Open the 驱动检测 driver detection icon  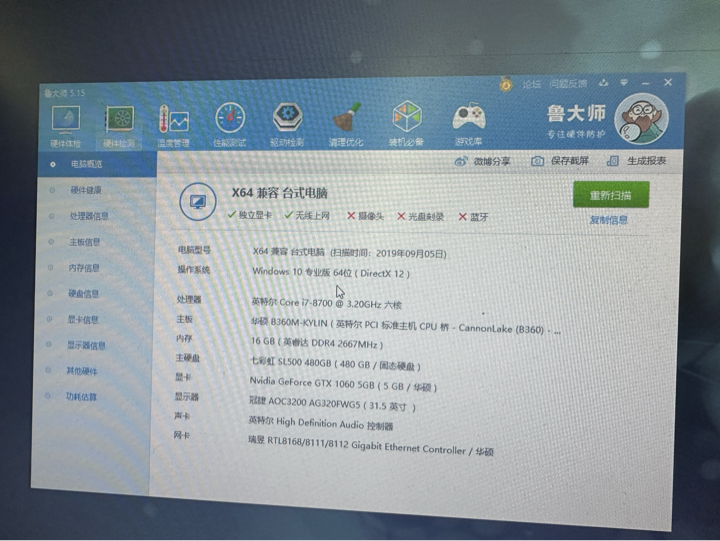pos(287,124)
